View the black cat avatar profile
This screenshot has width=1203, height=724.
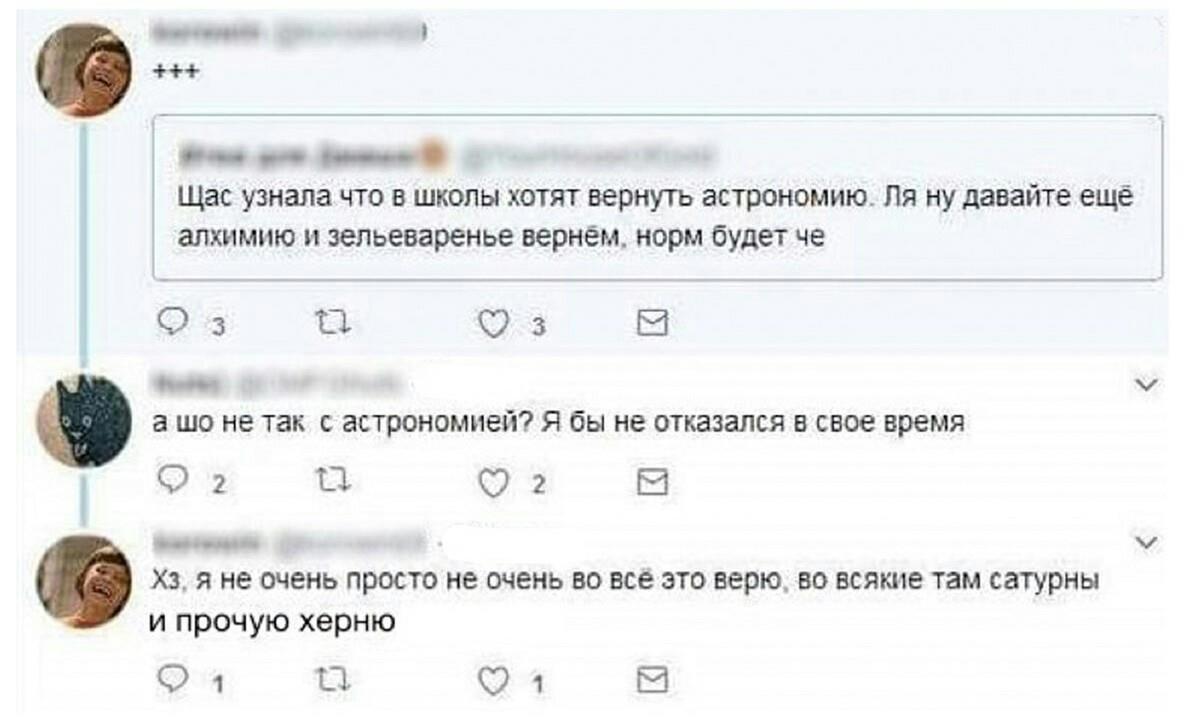click(84, 422)
